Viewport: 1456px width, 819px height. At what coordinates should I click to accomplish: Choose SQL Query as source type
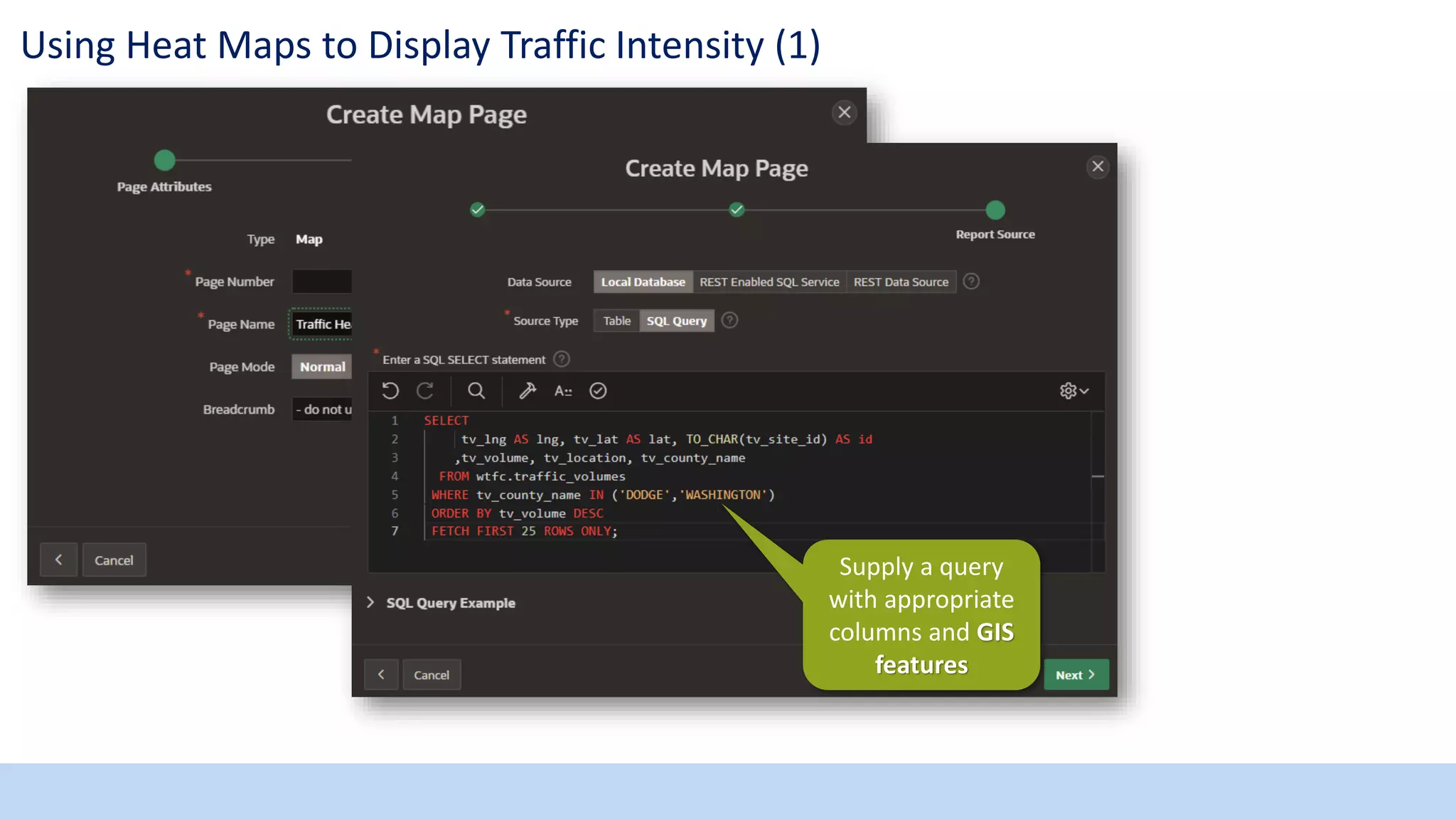click(677, 321)
